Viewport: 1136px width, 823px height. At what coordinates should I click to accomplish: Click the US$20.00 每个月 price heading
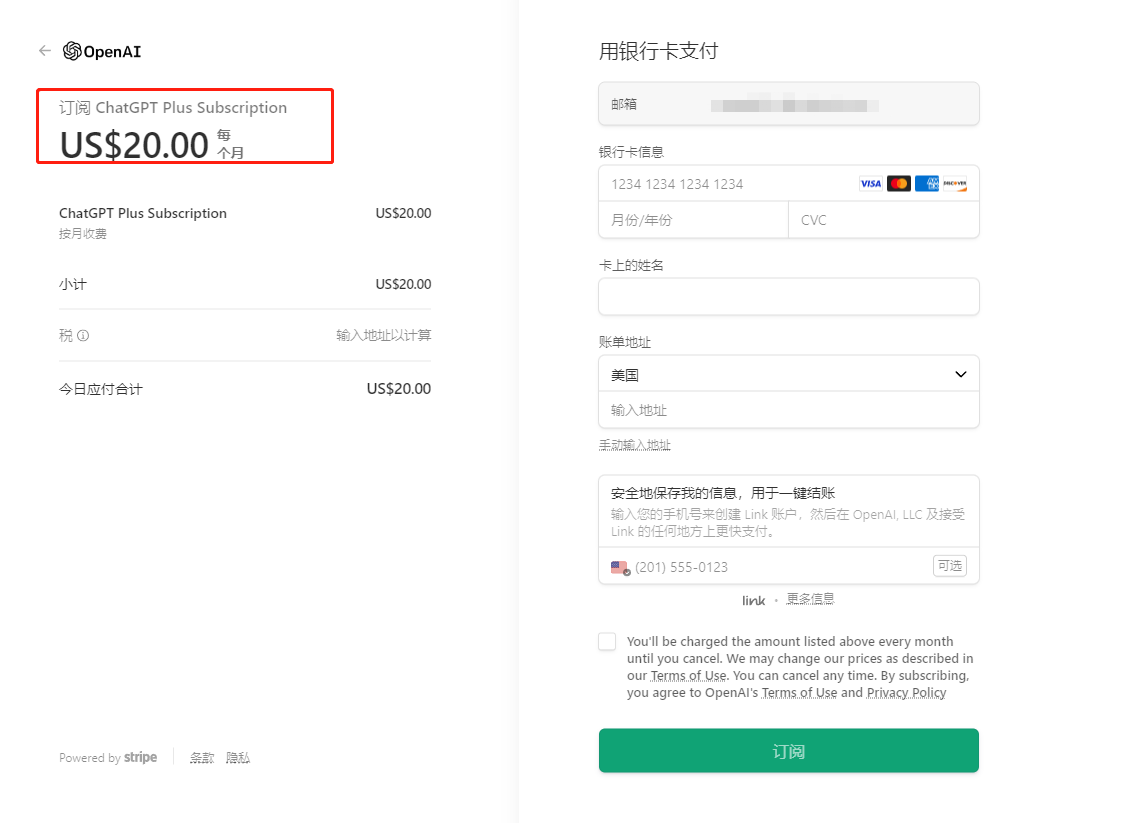152,144
